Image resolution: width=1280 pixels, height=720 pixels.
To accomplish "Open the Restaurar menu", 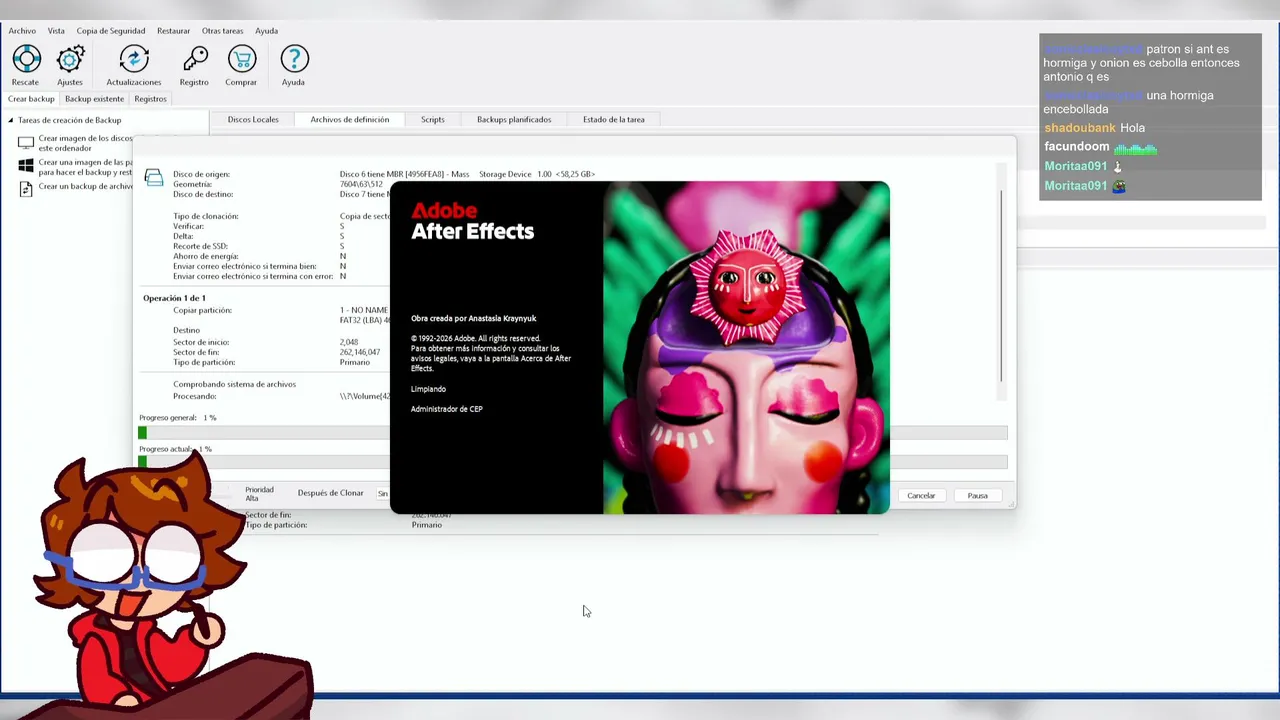I will coord(174,31).
